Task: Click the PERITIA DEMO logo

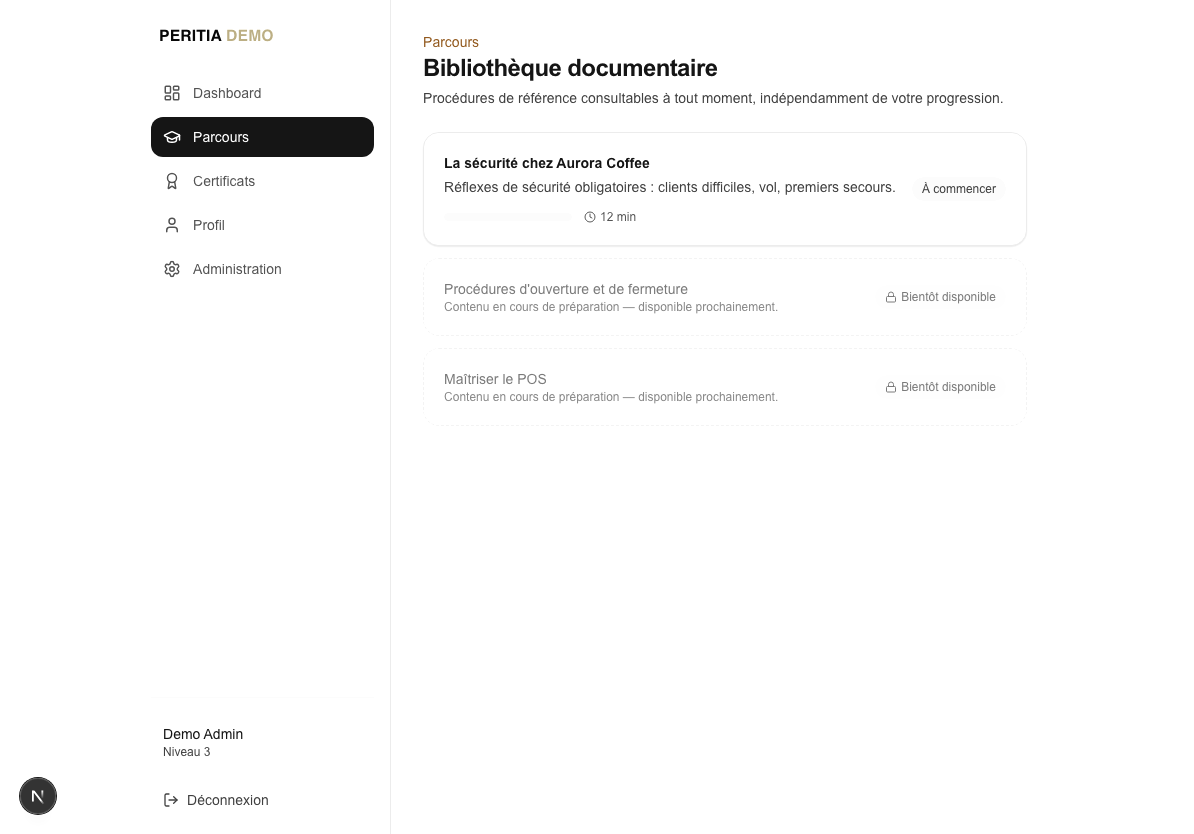Action: (216, 36)
